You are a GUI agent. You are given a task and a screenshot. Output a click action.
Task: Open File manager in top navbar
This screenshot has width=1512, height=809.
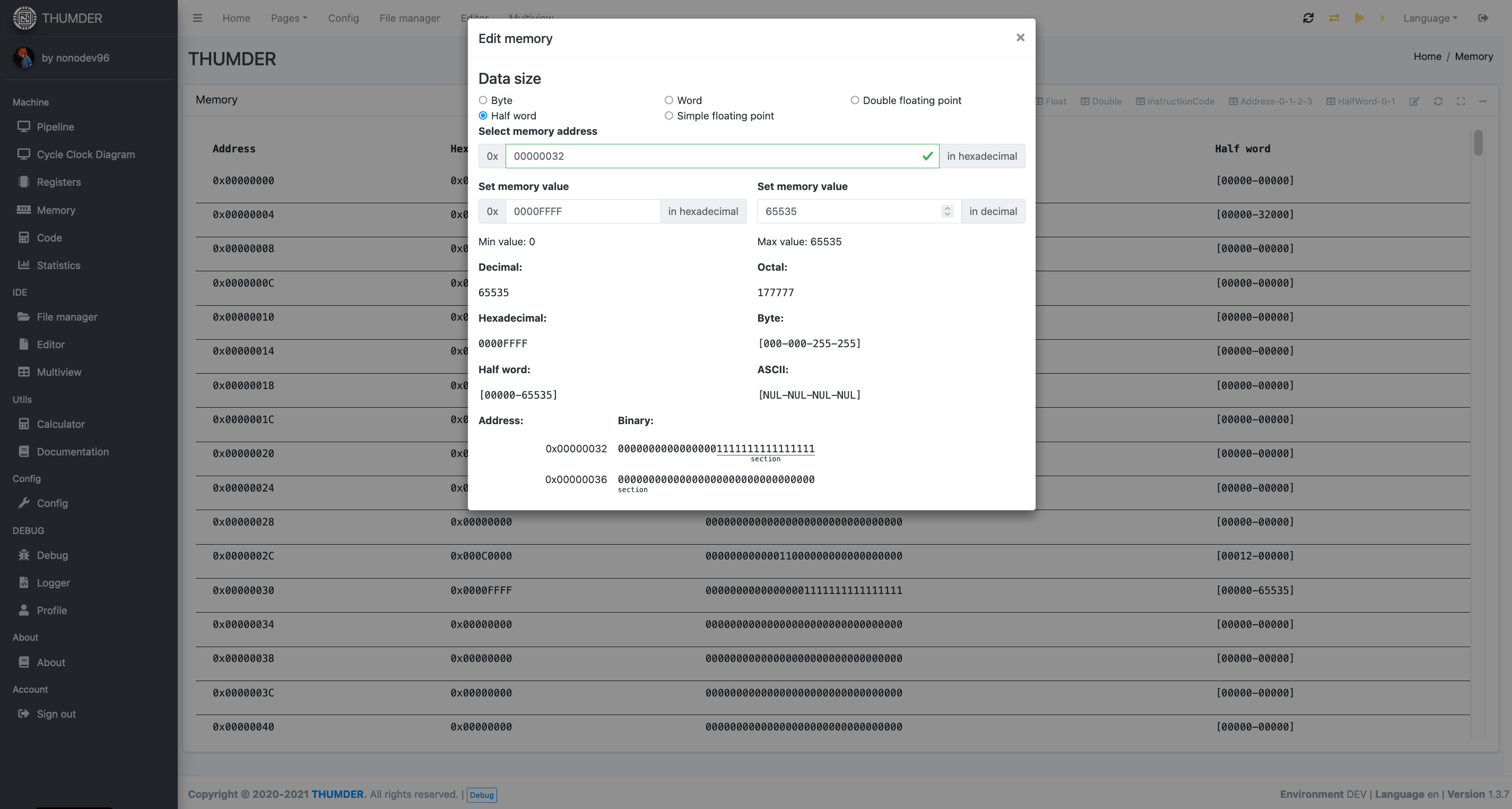click(x=409, y=18)
